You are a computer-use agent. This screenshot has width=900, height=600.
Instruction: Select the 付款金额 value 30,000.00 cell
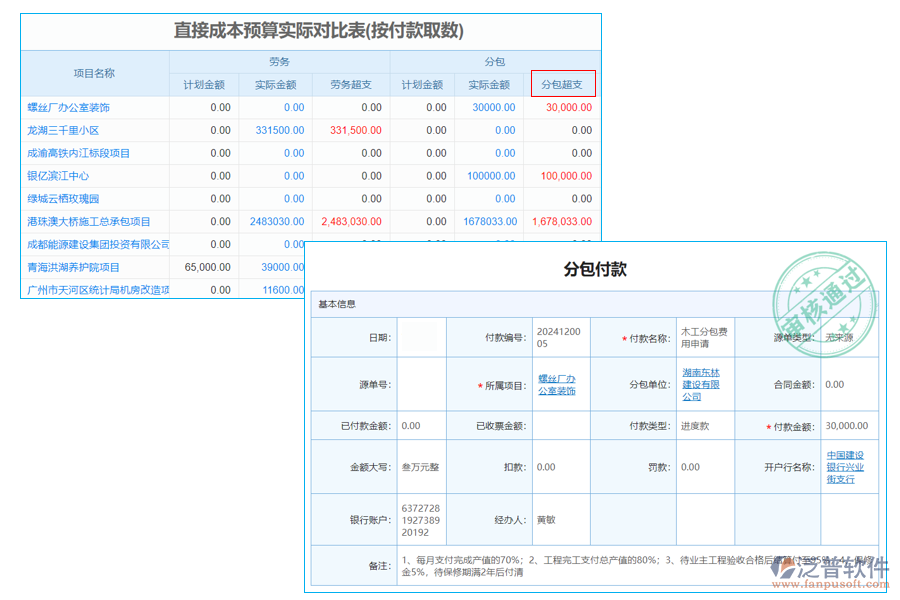848,424
